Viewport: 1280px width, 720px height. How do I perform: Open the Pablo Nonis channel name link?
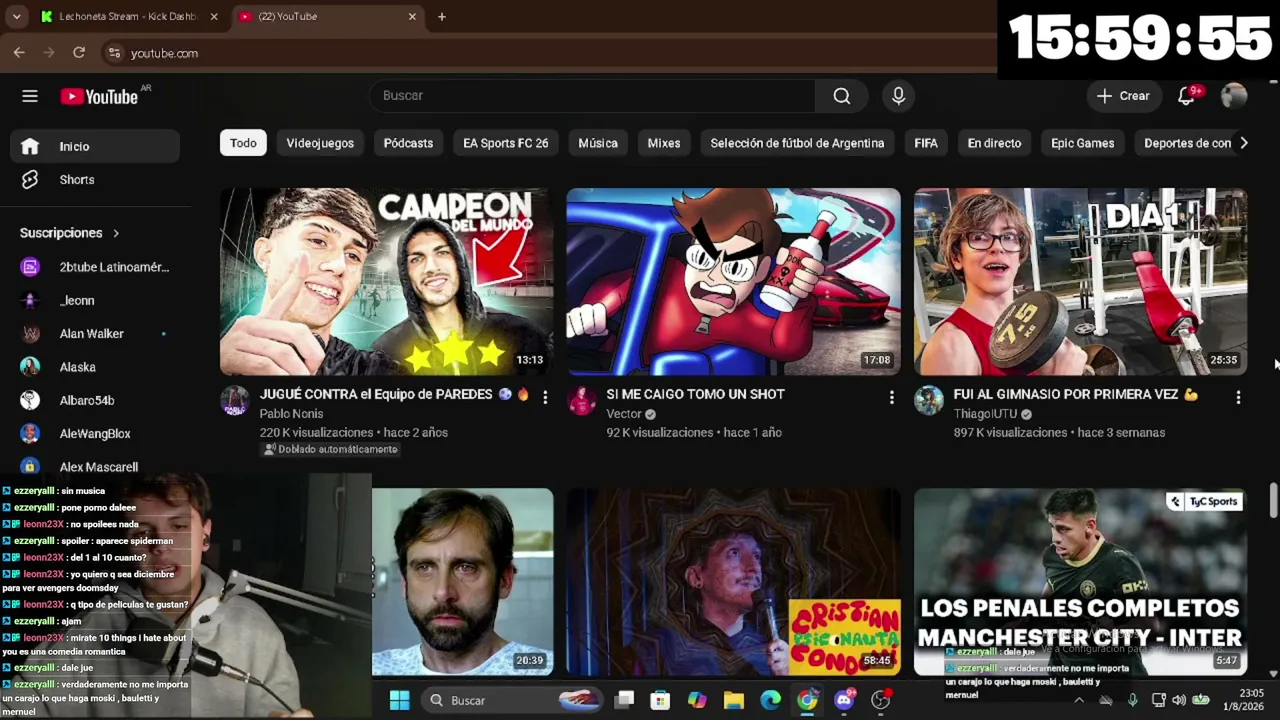[291, 414]
